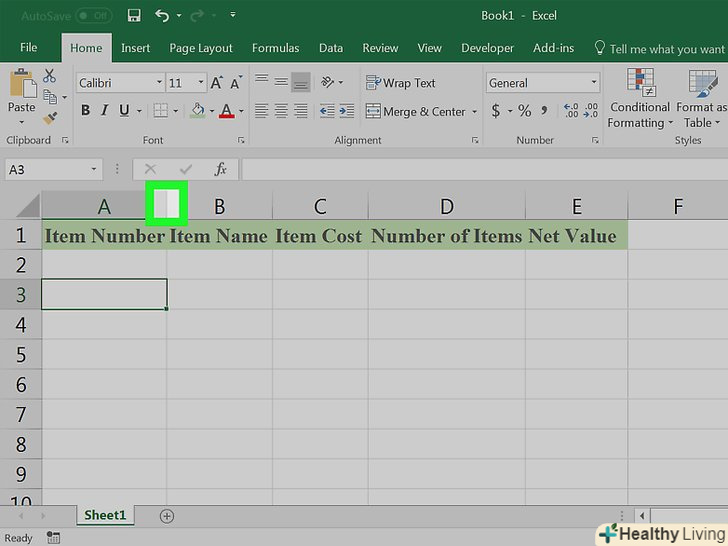Toggle Italic formatting

[105, 110]
